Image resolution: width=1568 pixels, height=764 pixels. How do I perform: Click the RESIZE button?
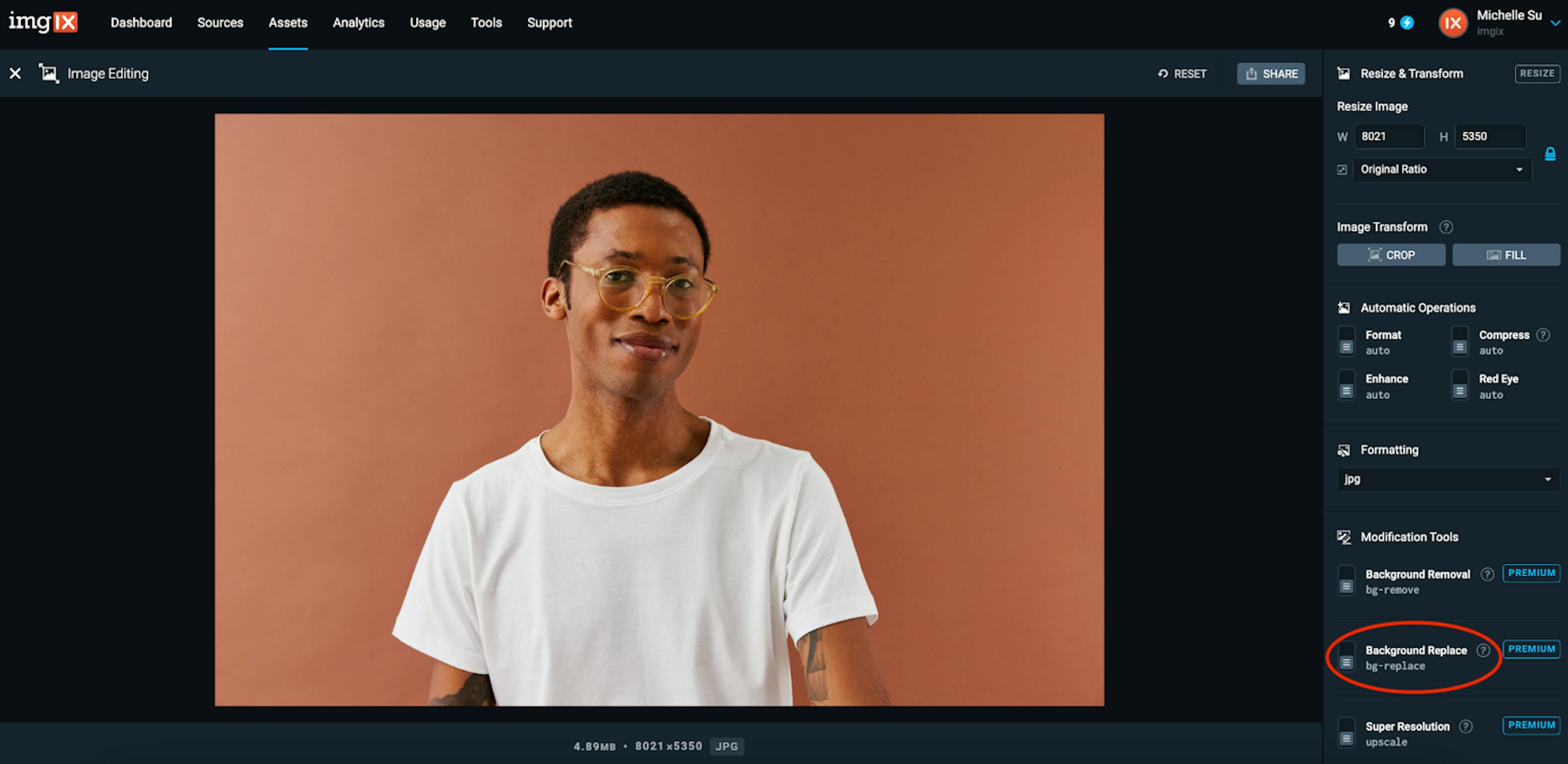point(1537,73)
